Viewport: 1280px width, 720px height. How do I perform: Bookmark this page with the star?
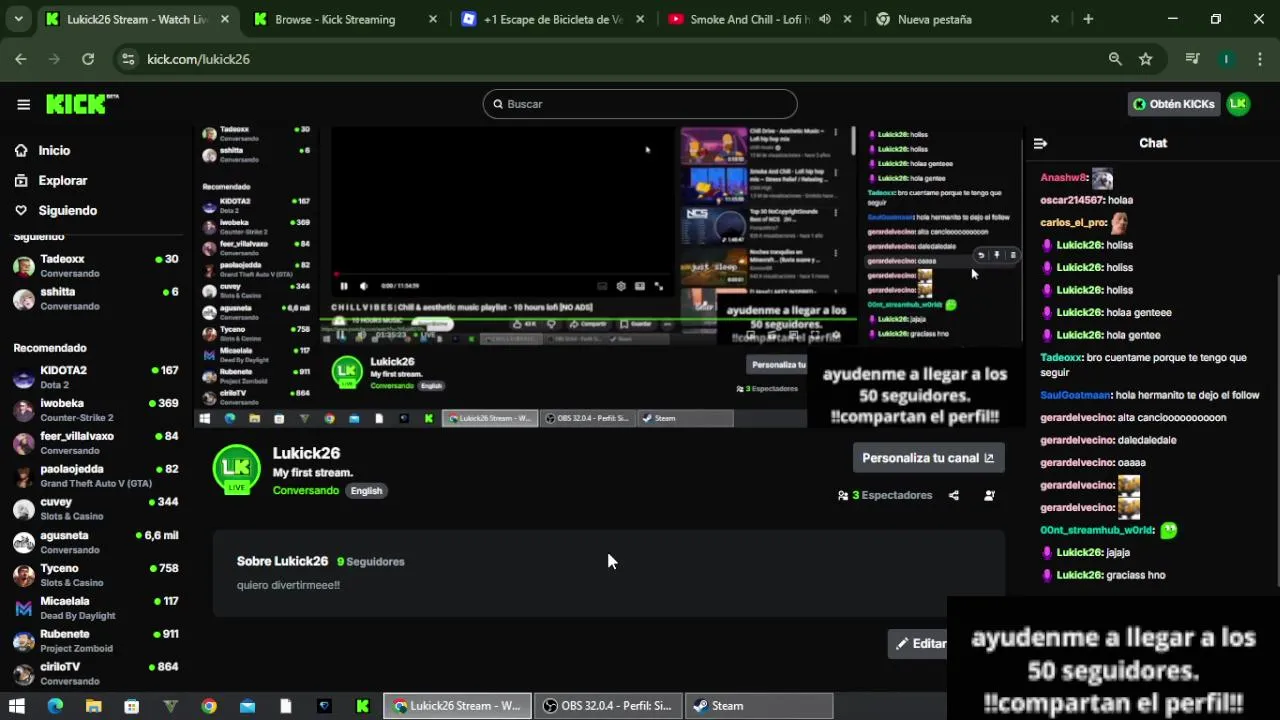click(x=1146, y=59)
